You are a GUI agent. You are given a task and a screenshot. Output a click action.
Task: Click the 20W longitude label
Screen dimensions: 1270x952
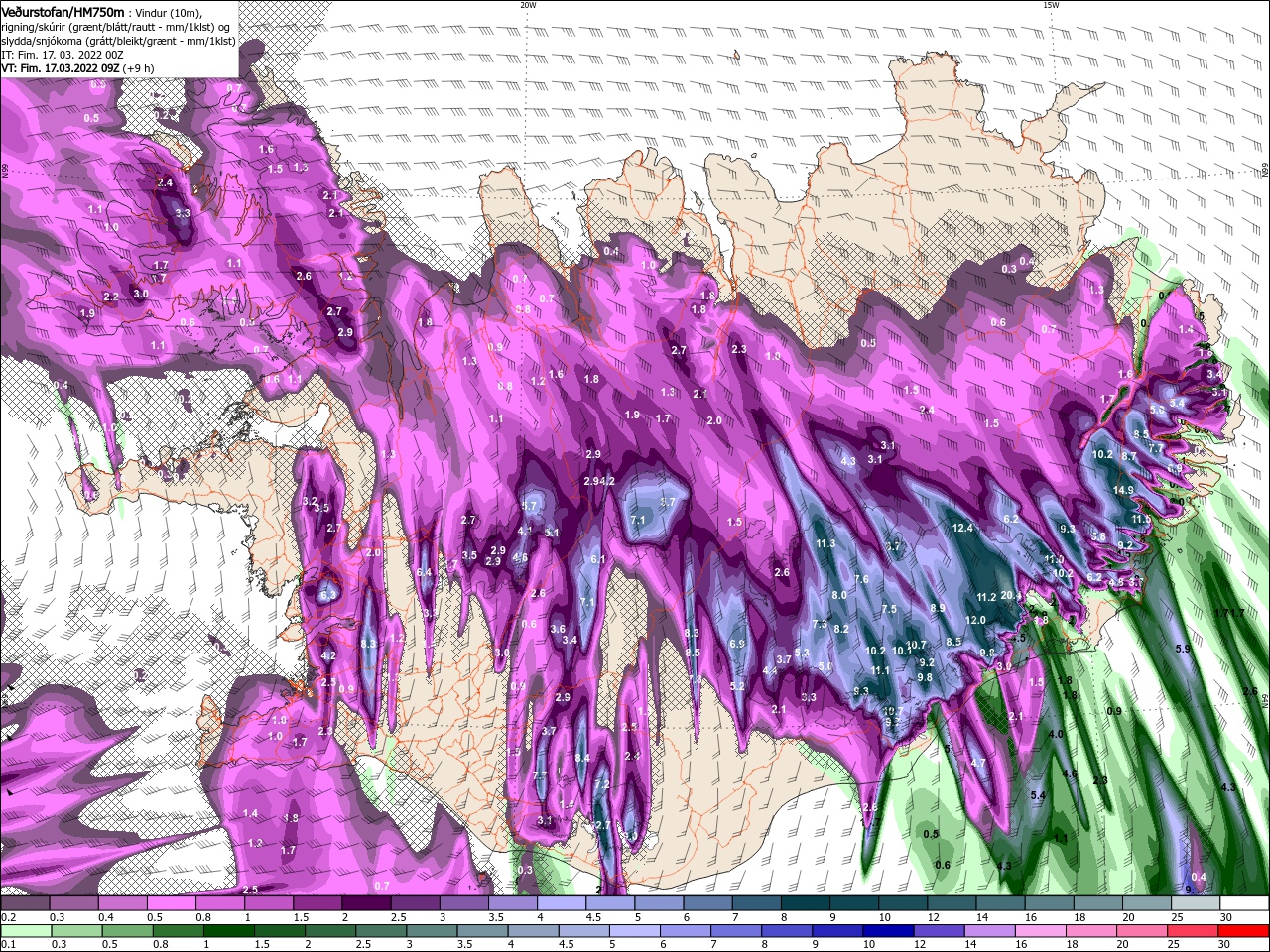528,5
